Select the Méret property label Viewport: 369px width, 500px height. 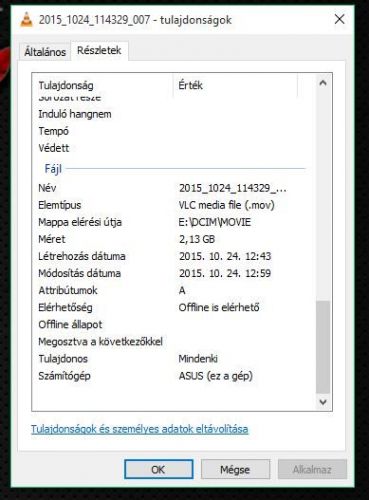pos(52,239)
